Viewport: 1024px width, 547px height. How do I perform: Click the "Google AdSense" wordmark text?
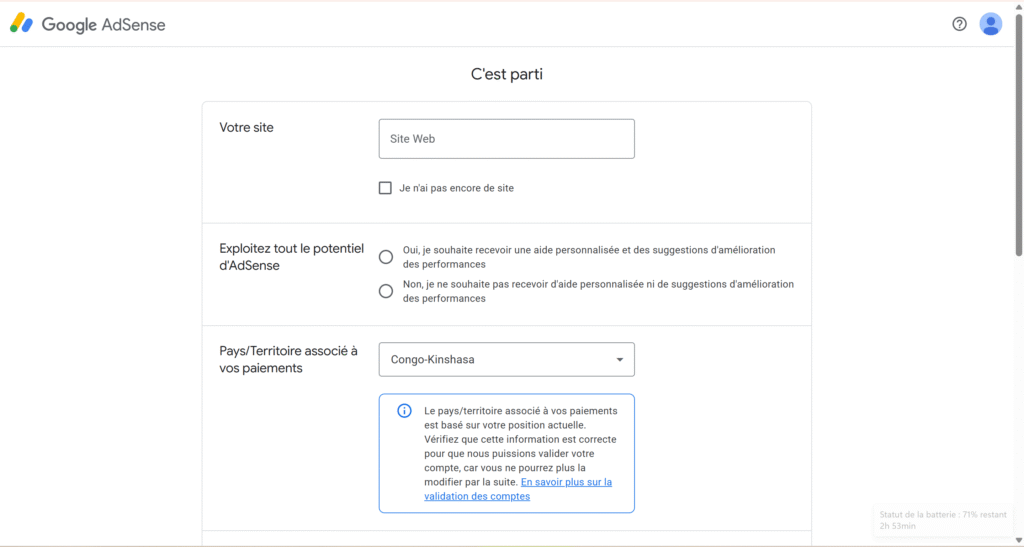click(x=103, y=25)
